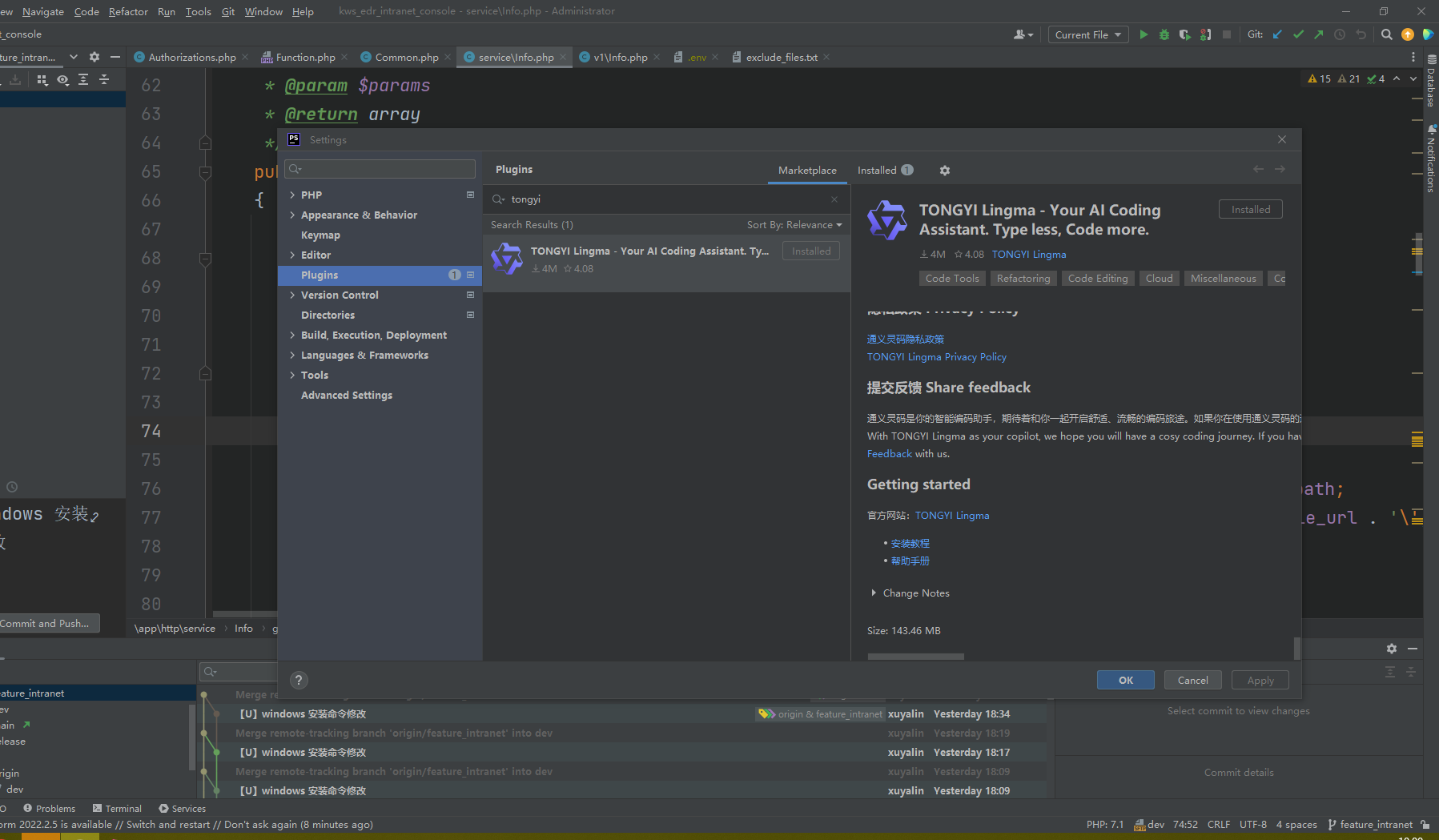Open the Git menu in the menu bar
This screenshot has height=840, width=1439.
pyautogui.click(x=228, y=11)
